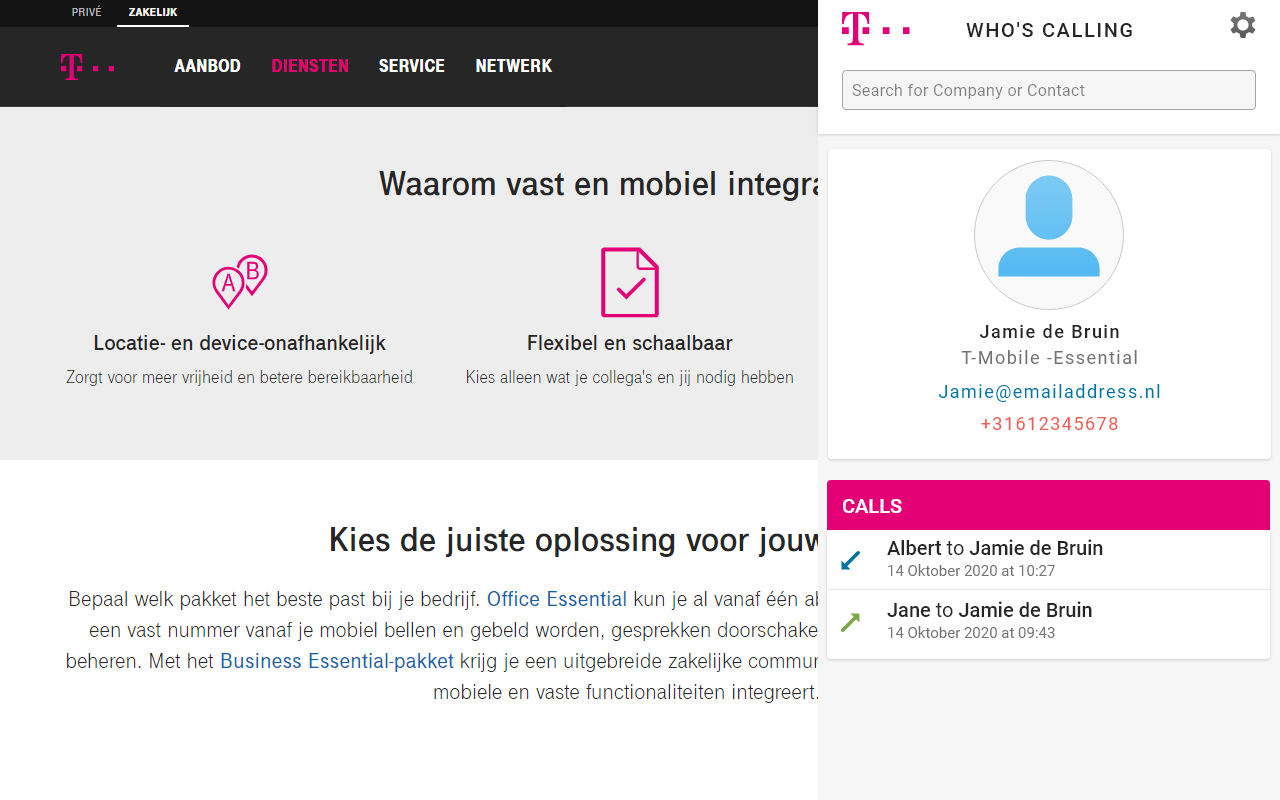Select the Albert to Jamie de Bruin call
This screenshot has width=1280, height=800.
[1048, 559]
